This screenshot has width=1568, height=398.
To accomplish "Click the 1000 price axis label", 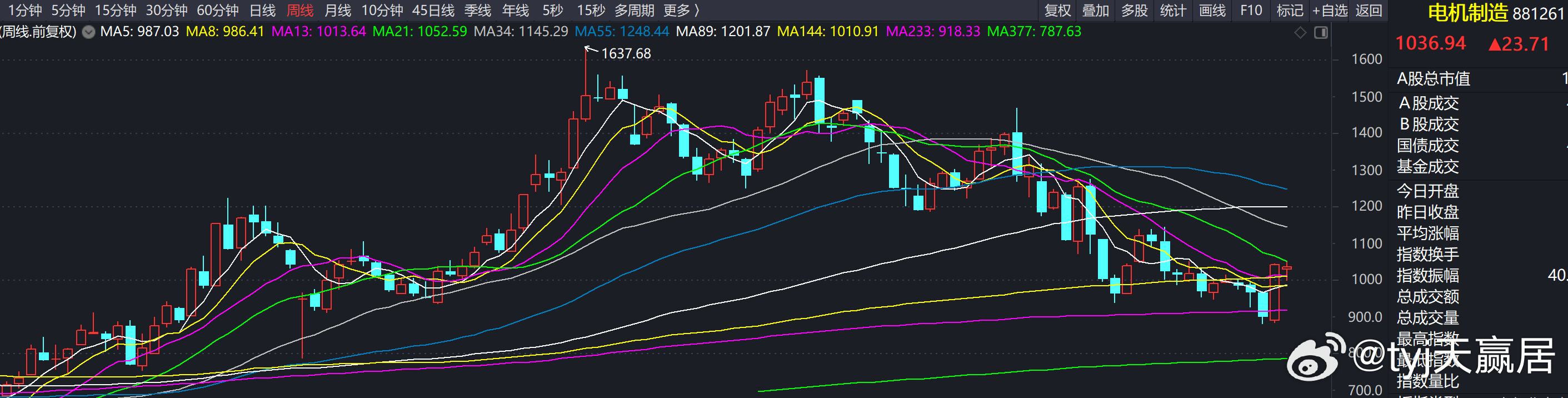I will 1366,280.
